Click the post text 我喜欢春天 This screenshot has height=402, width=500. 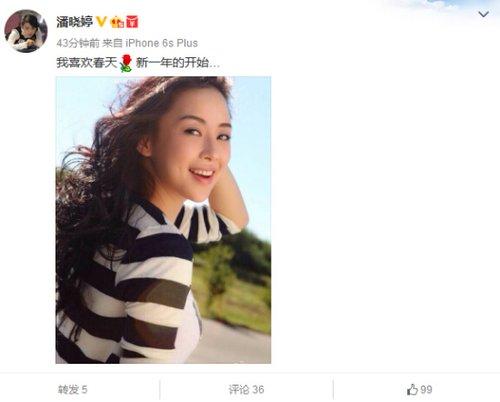[87, 63]
